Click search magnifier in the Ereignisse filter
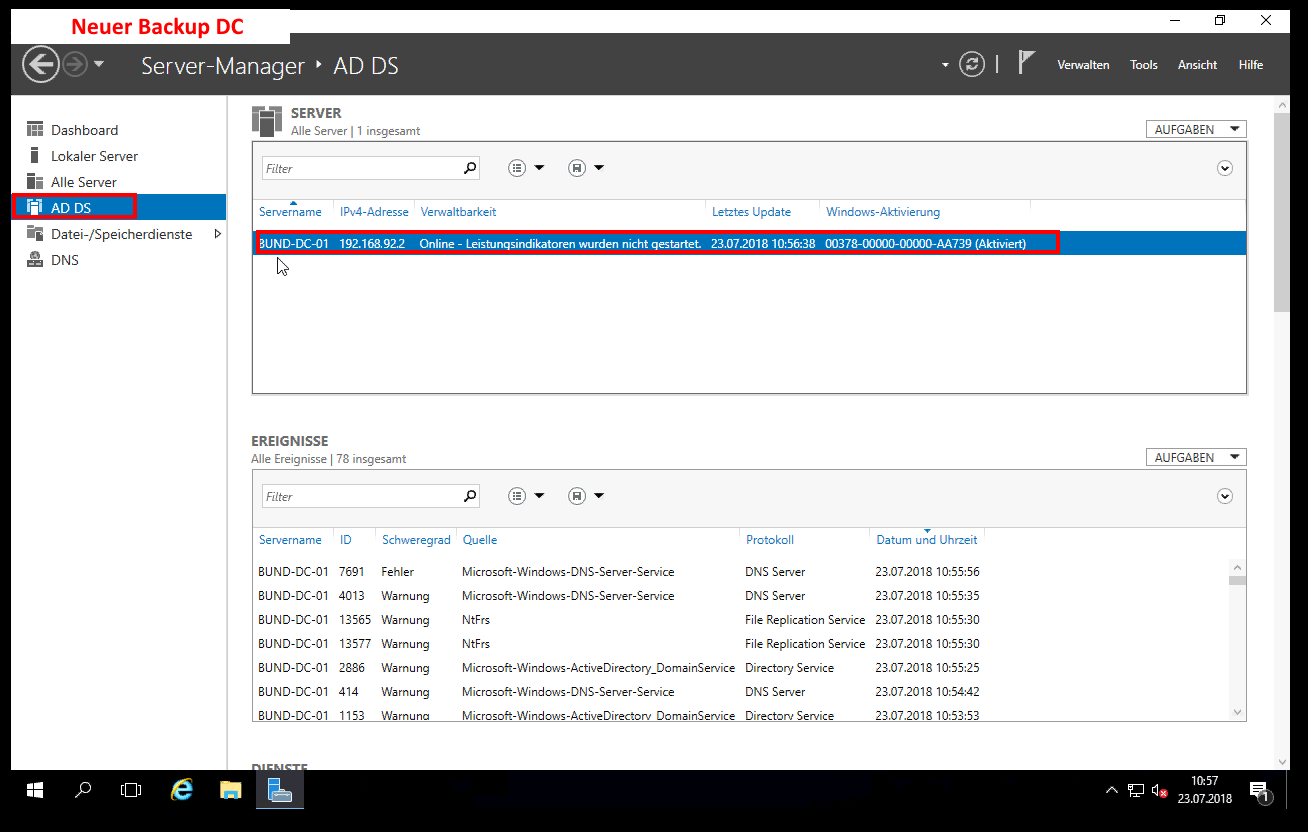This screenshot has width=1308, height=832. tap(470, 496)
